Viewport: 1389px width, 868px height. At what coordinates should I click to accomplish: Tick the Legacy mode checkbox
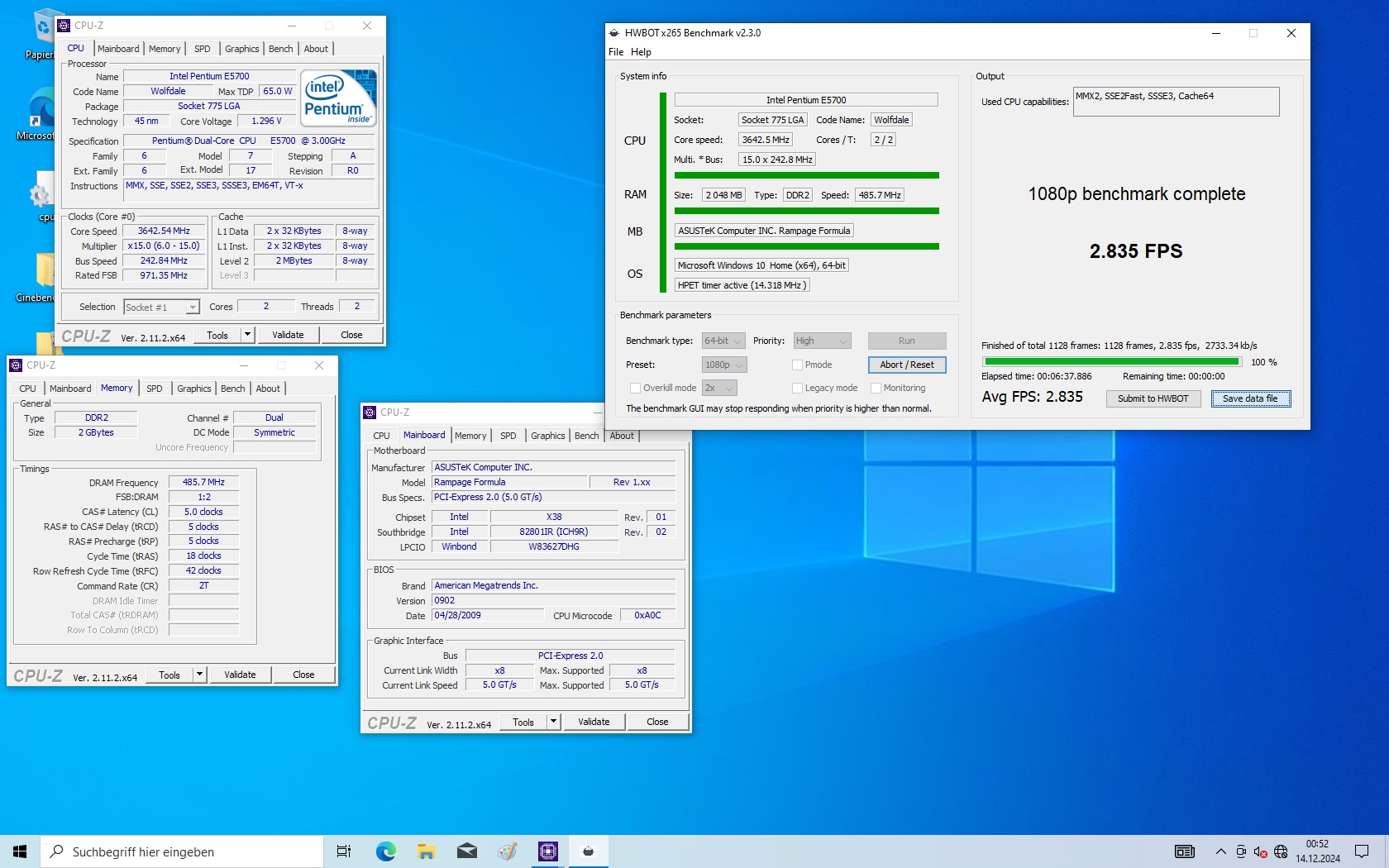tap(797, 388)
